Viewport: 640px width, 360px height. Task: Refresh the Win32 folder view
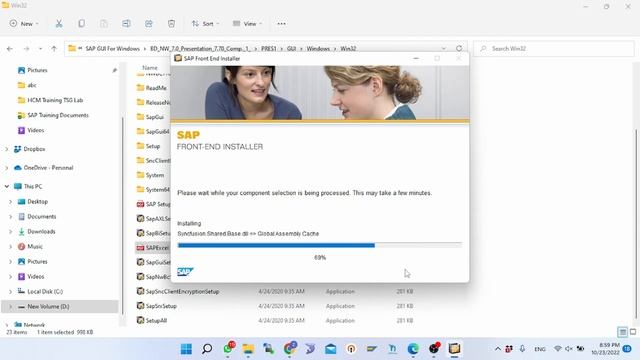click(459, 48)
